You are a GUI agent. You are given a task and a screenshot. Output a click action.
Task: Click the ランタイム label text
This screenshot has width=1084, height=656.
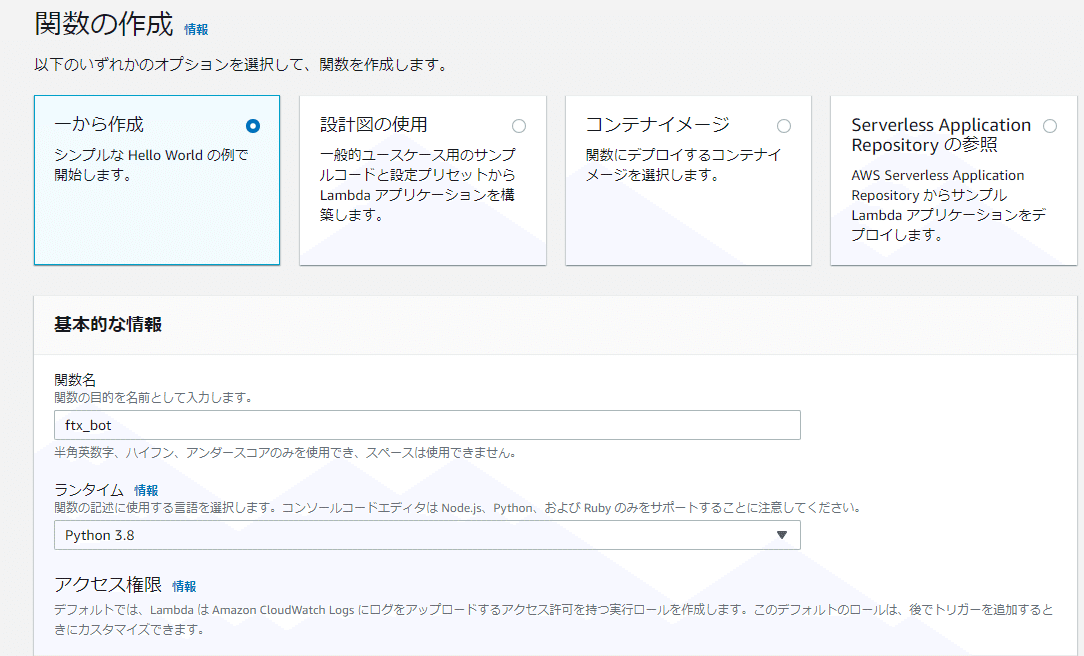click(x=88, y=490)
